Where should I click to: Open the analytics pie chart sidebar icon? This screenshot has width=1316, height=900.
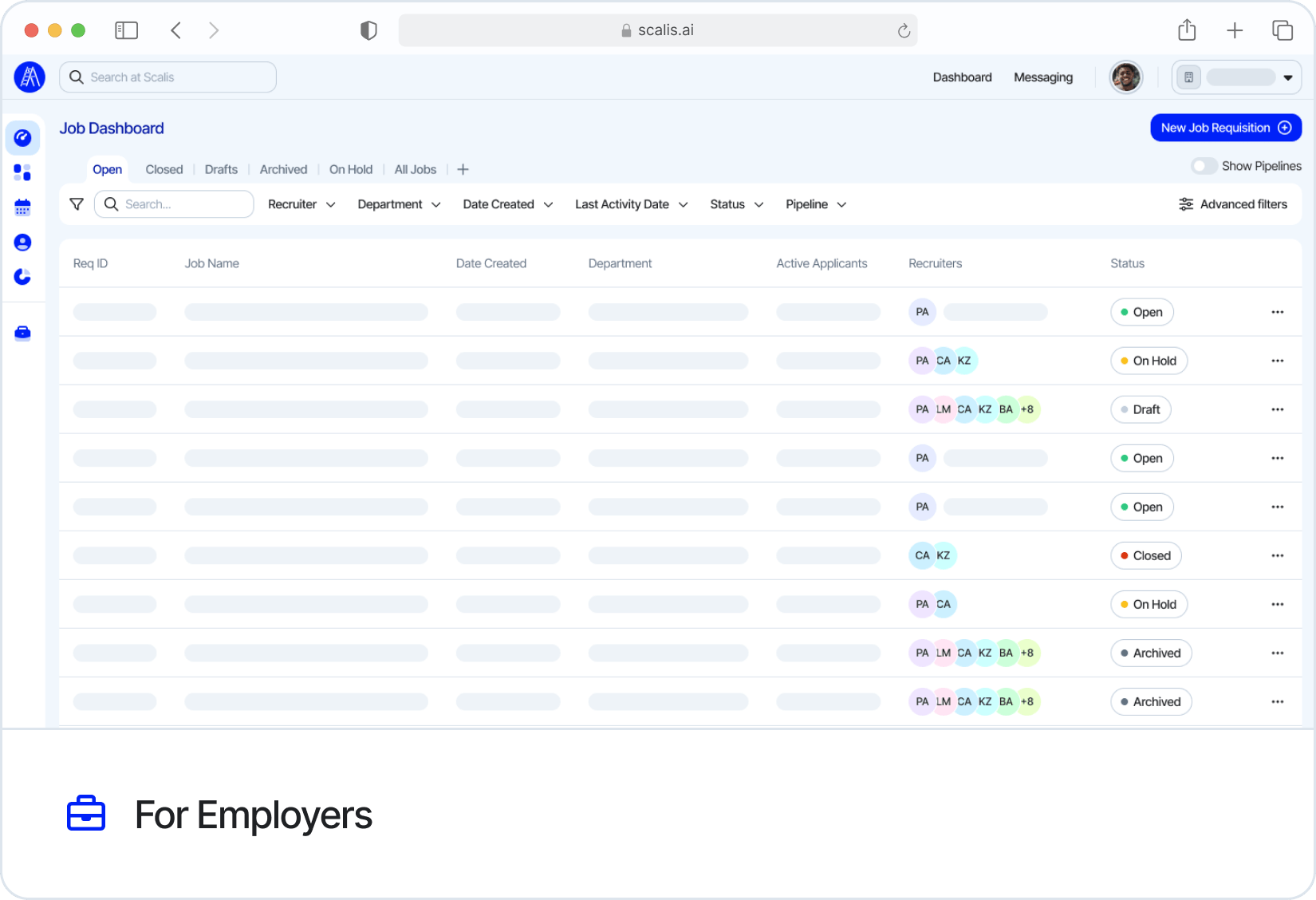[x=22, y=277]
